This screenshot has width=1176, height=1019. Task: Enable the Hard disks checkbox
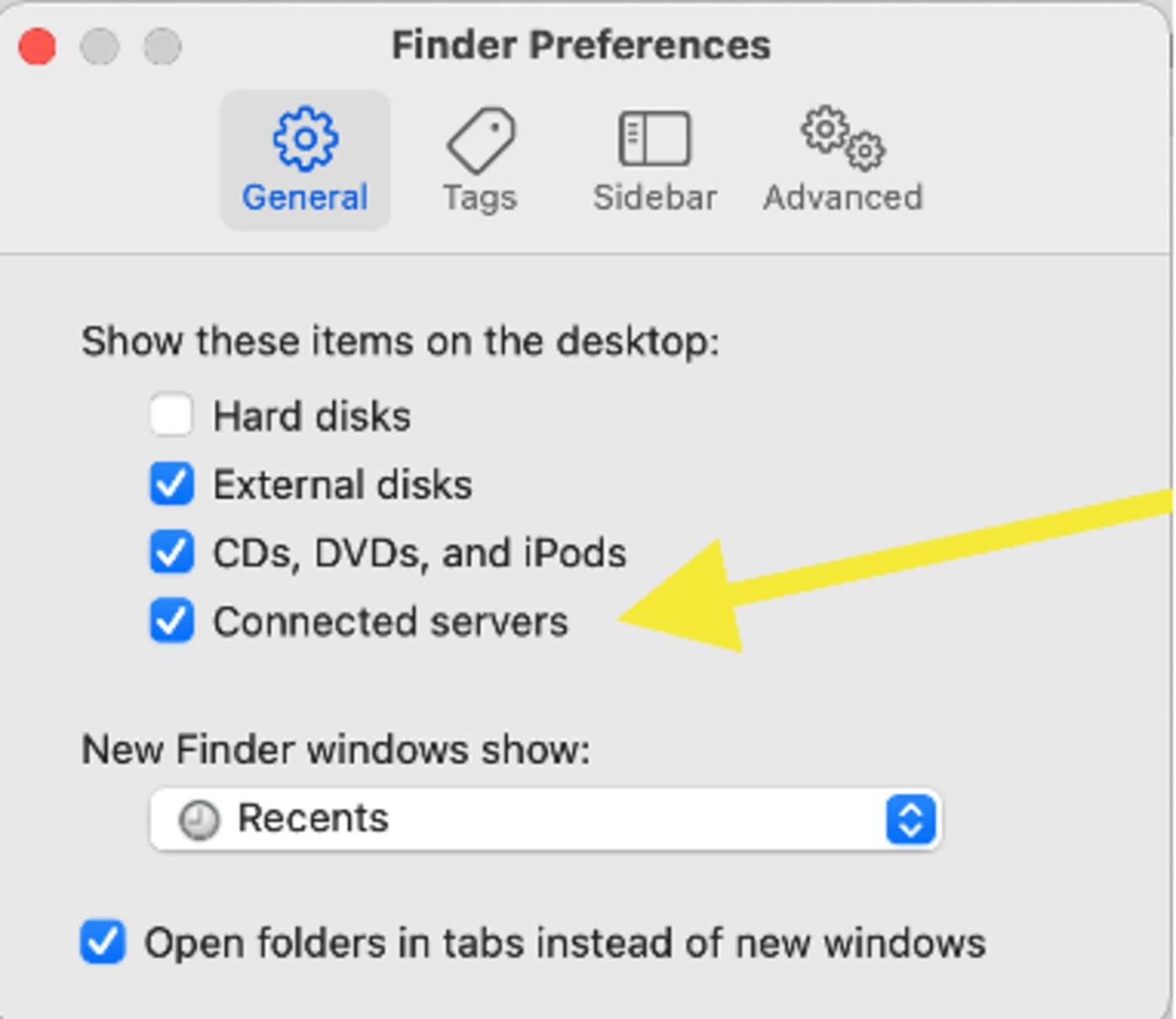point(171,415)
